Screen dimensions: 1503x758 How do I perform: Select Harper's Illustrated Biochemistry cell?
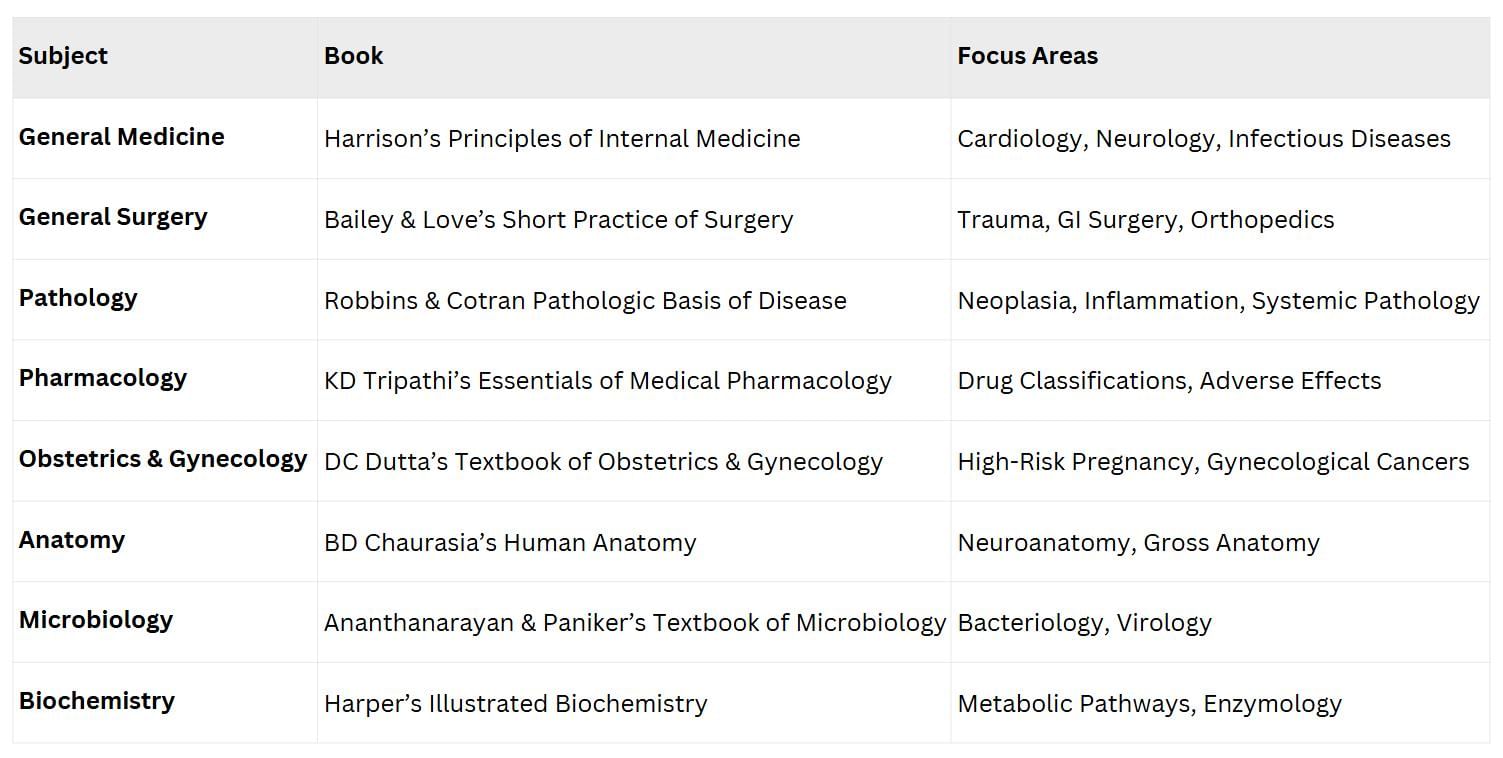pos(515,704)
